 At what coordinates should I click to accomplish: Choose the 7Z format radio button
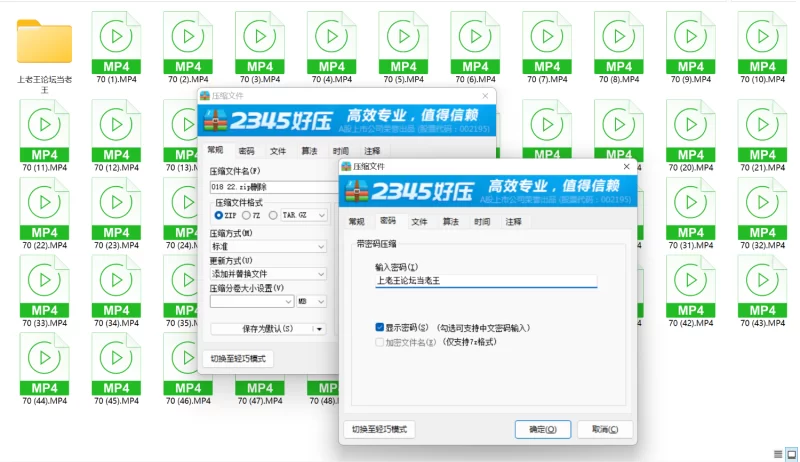(246, 215)
